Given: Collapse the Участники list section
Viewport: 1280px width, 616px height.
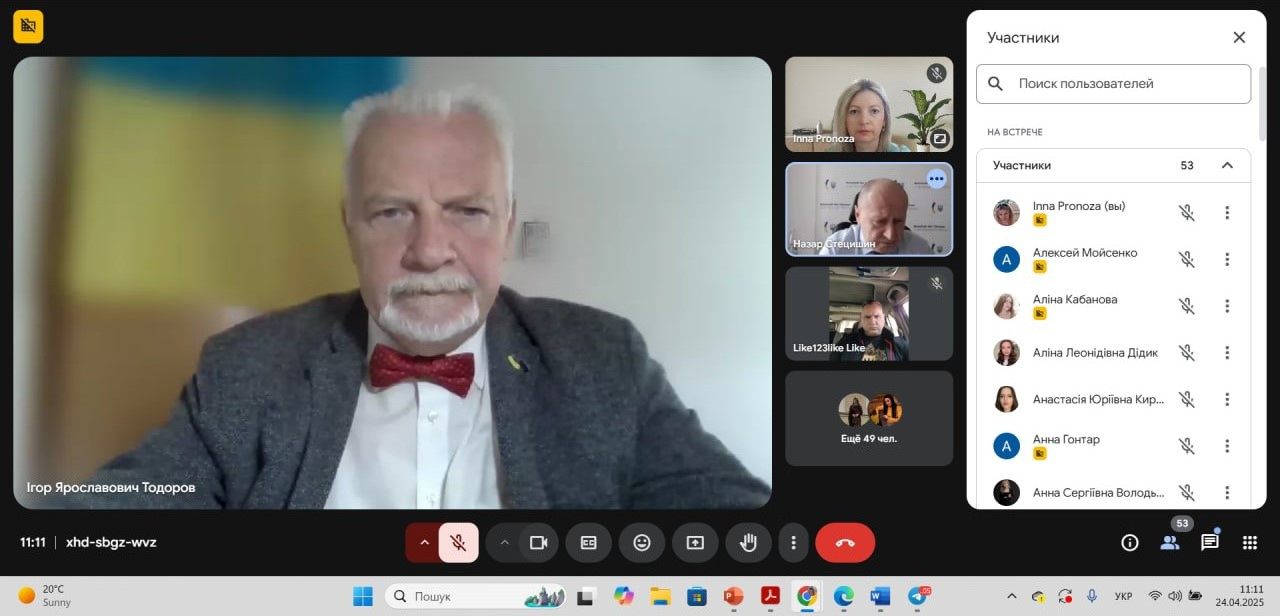Looking at the screenshot, I should [x=1228, y=165].
